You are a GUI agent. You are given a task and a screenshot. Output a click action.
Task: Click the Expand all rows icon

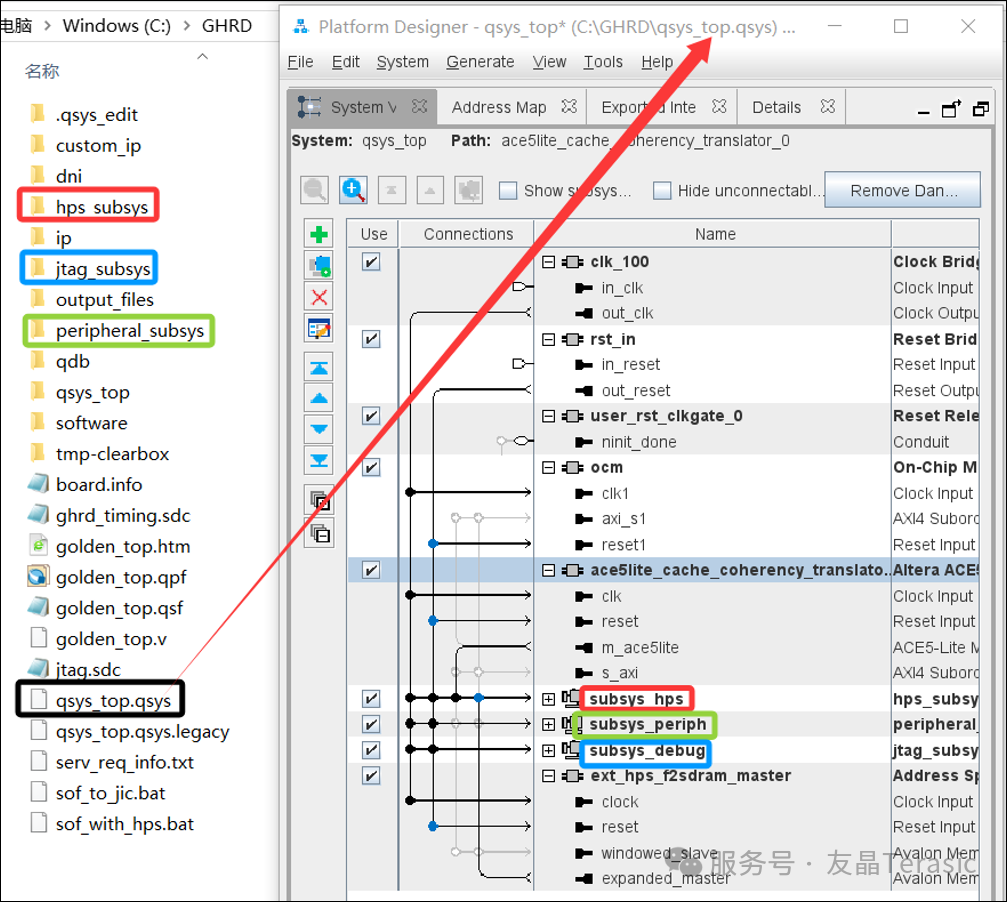pos(319,500)
